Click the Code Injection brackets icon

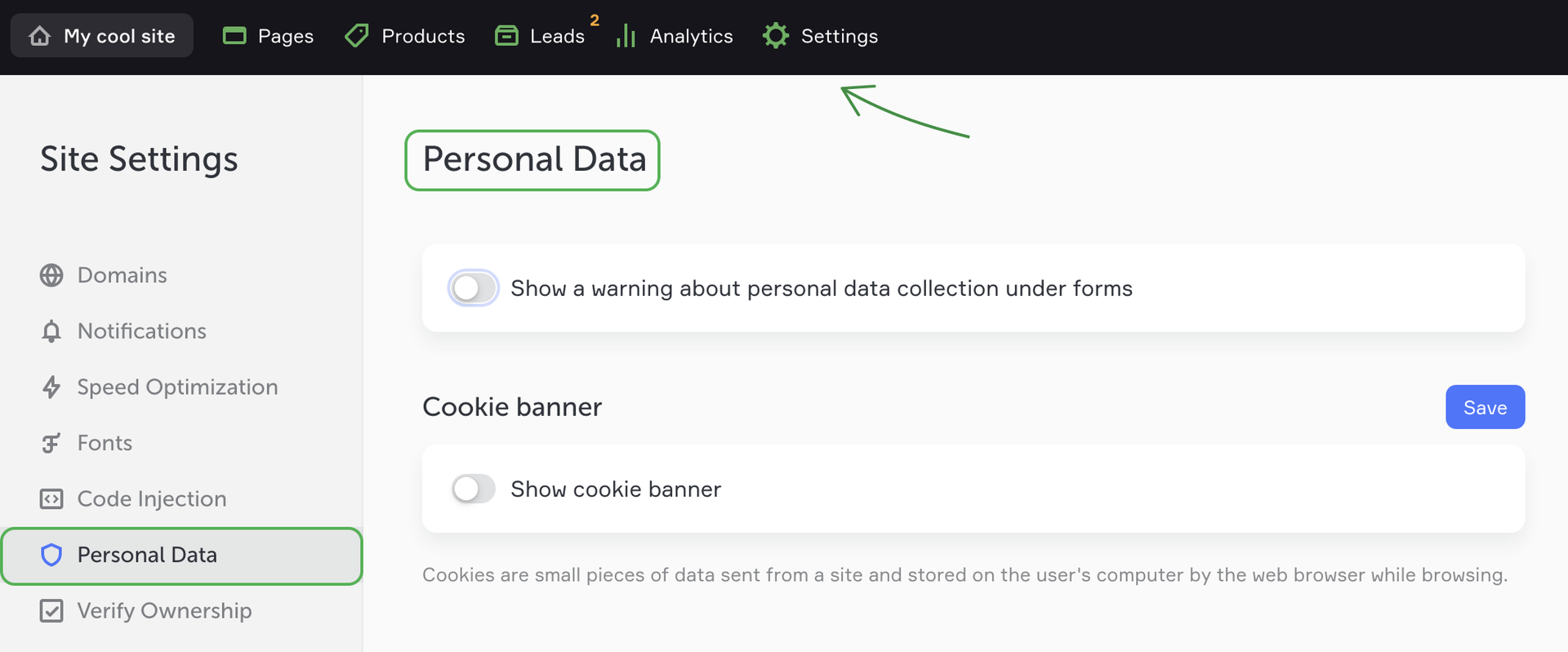pyautogui.click(x=51, y=498)
